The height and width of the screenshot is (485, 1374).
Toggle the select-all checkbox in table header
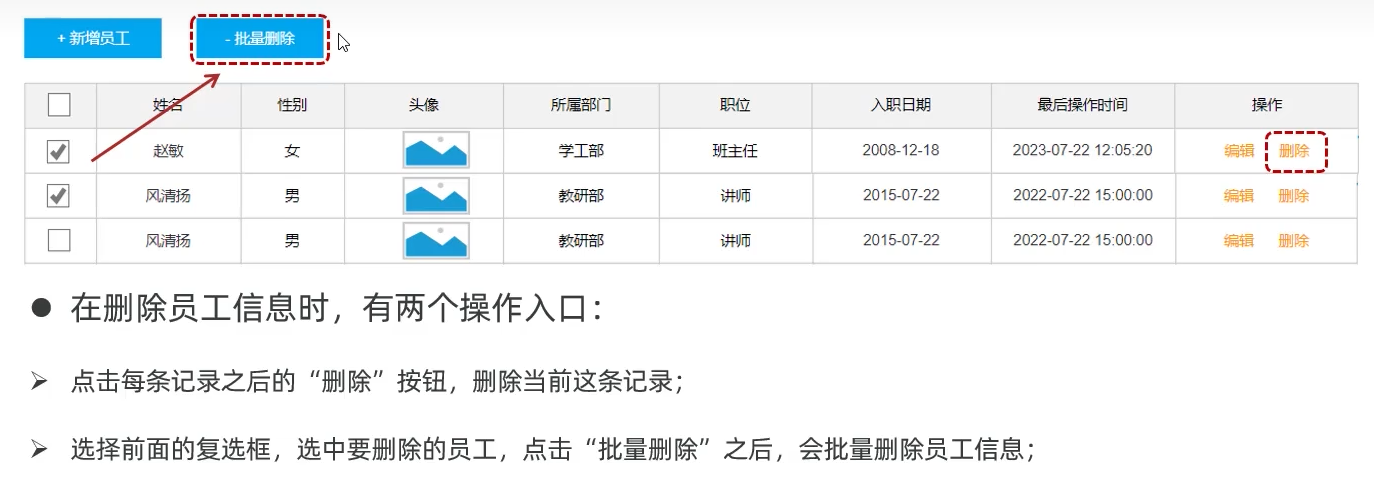point(60,105)
